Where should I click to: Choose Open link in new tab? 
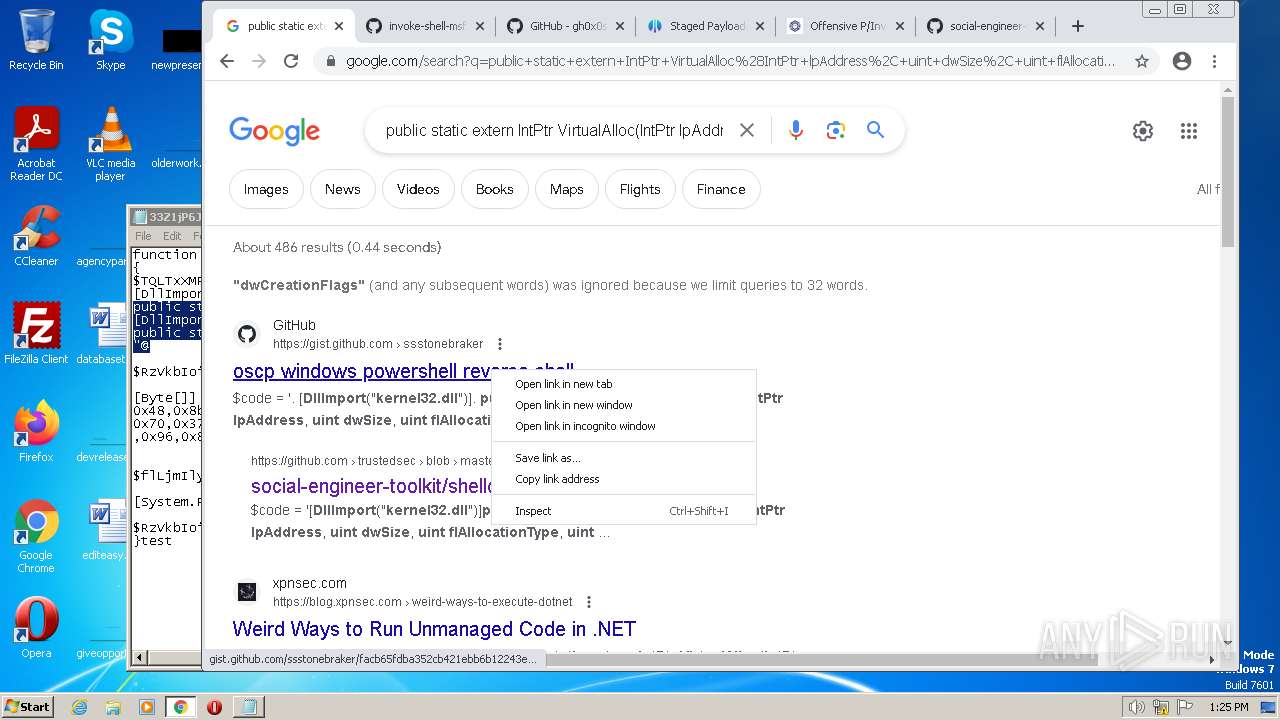point(624,384)
